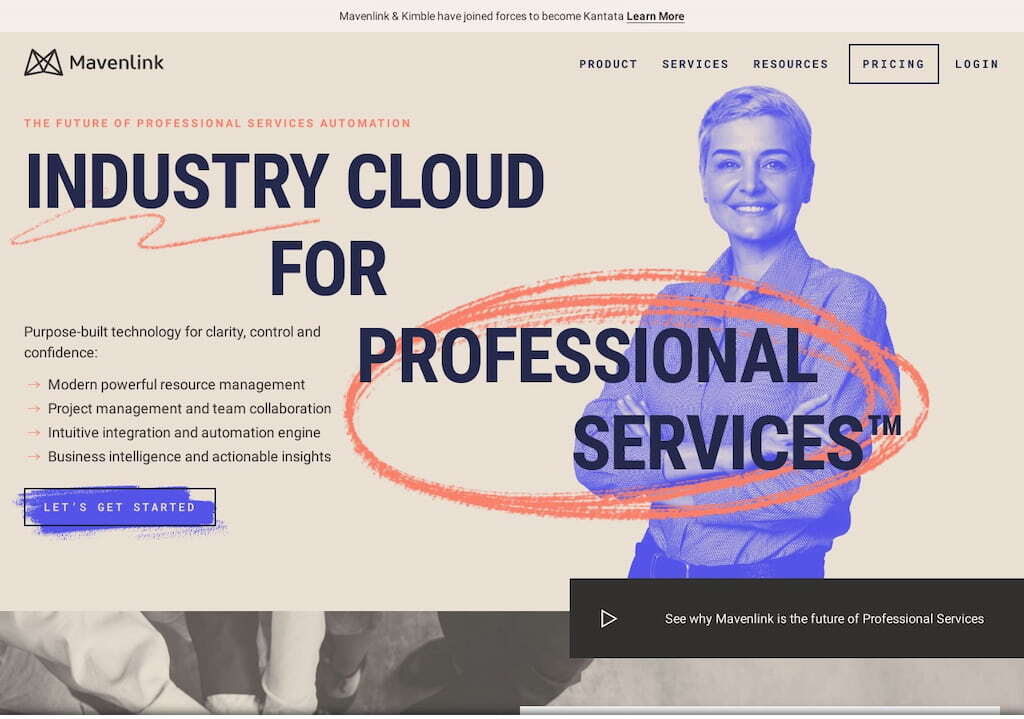Go to the Pricing page
This screenshot has height=719, width=1024.
(x=893, y=64)
